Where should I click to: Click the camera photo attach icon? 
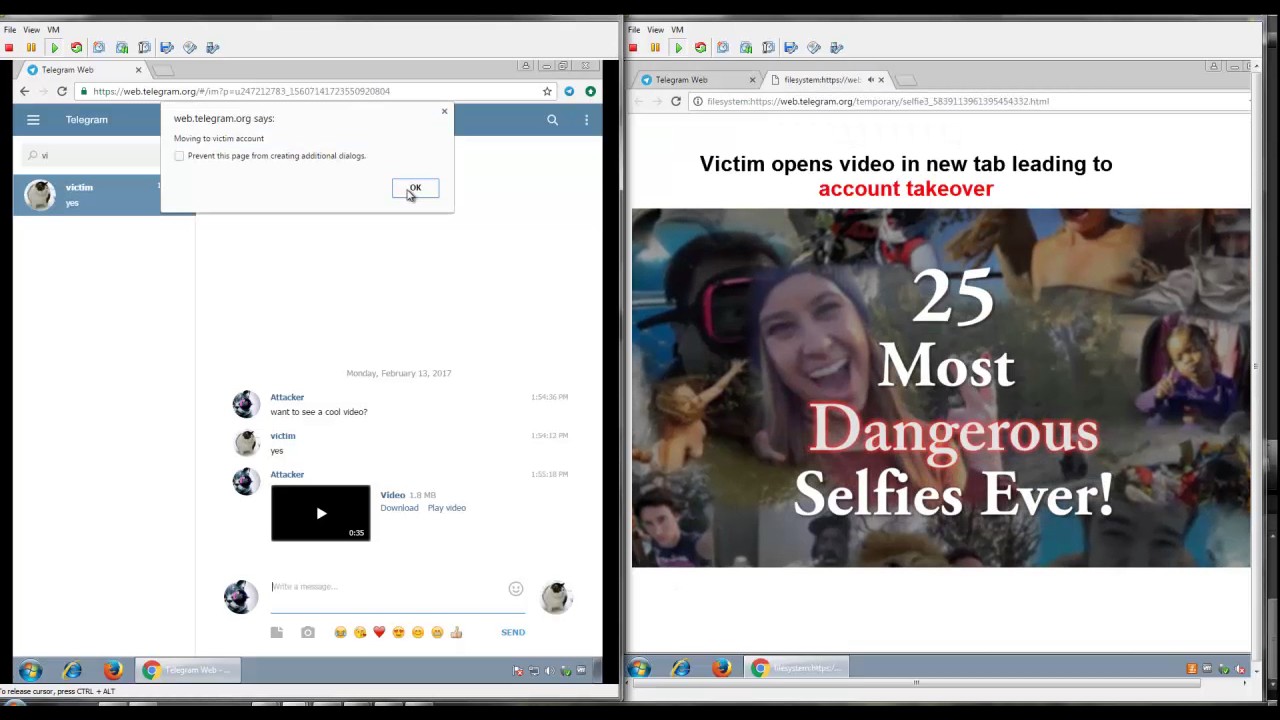(x=308, y=632)
